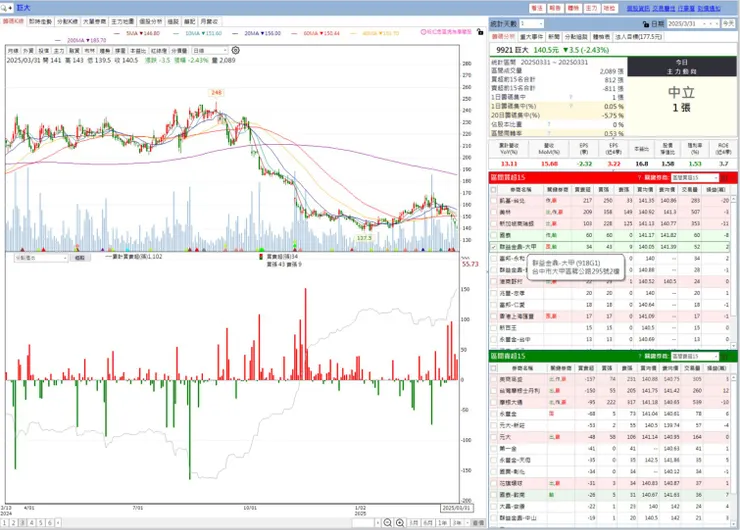
Task: Check the 國泰 row checkbox in buy list
Action: [x=494, y=235]
